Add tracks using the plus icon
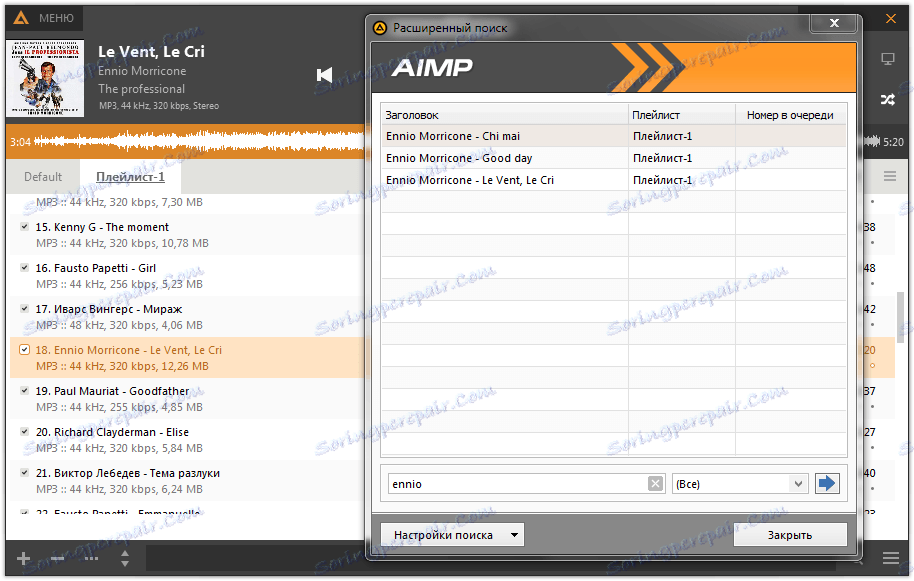914x581 pixels. tap(21, 558)
